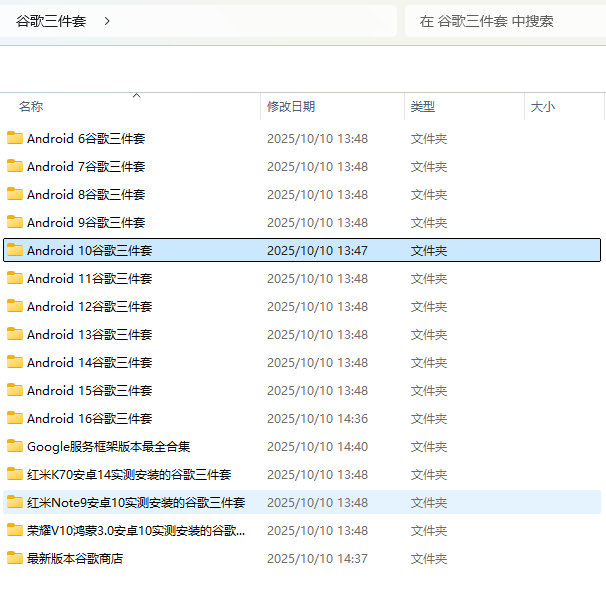The width and height of the screenshot is (606, 604).
Task: Click the 14:36 date of Android 16 folder
Action: [x=317, y=419]
